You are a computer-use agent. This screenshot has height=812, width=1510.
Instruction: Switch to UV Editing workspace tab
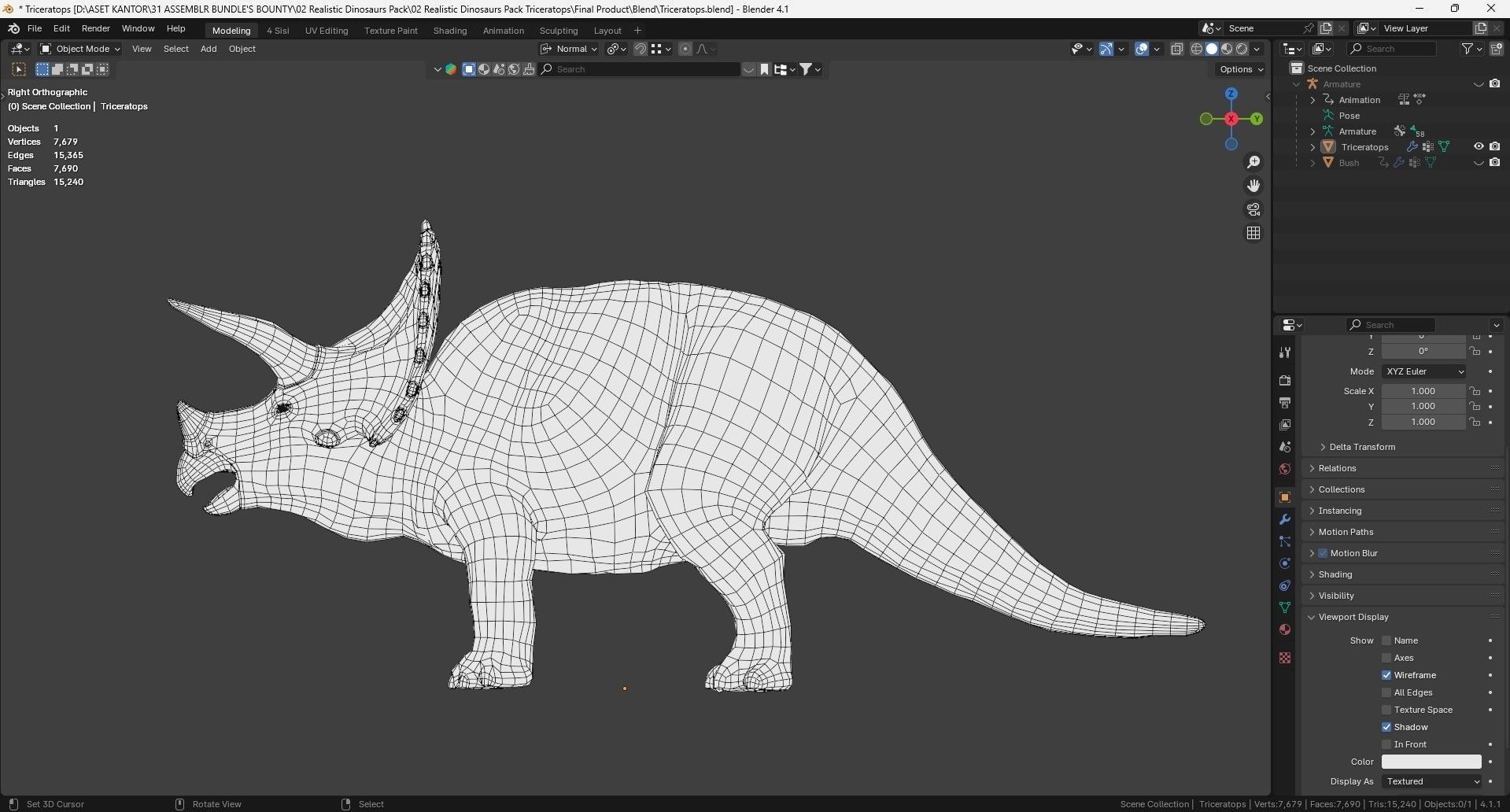coord(327,31)
